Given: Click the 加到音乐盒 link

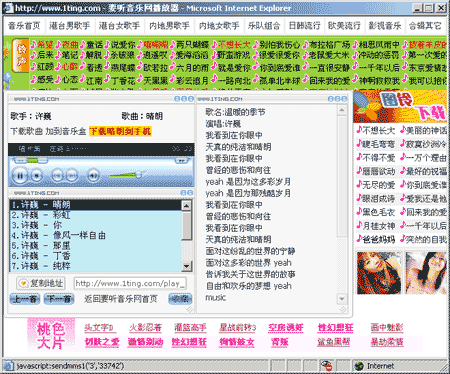Looking at the screenshot, I should 66,131.
